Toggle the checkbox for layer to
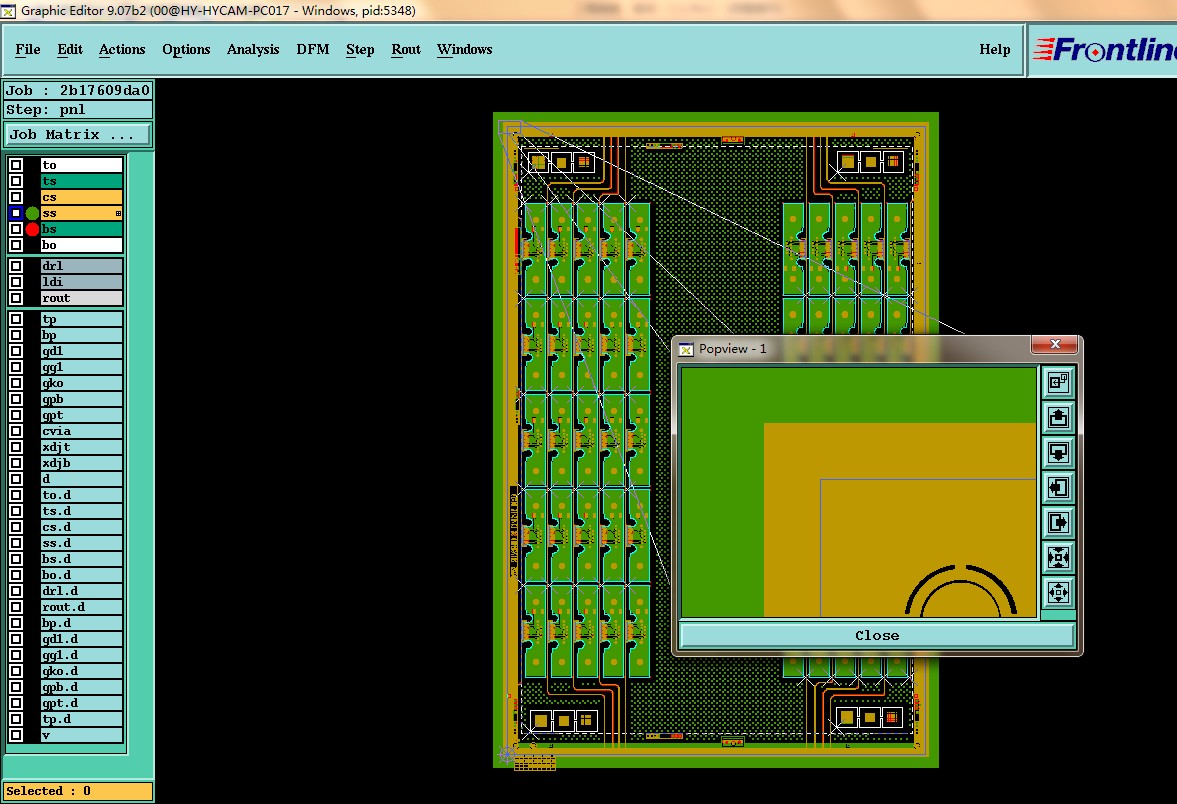Screen dimensions: 1177x804 (x=16, y=165)
